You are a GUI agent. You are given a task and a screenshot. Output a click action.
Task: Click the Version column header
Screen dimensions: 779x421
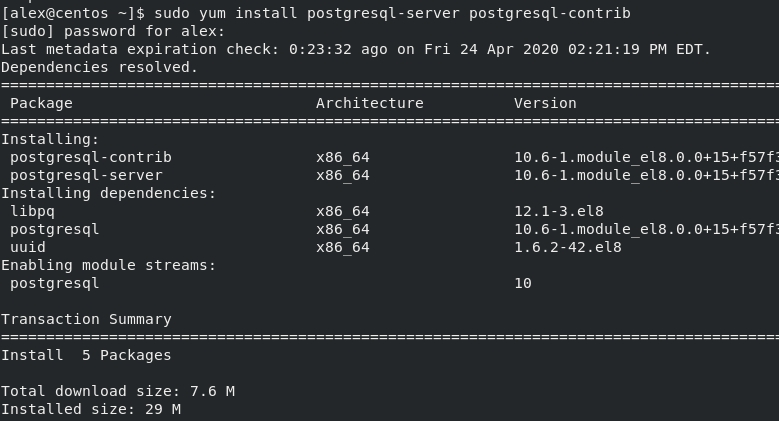click(x=545, y=103)
